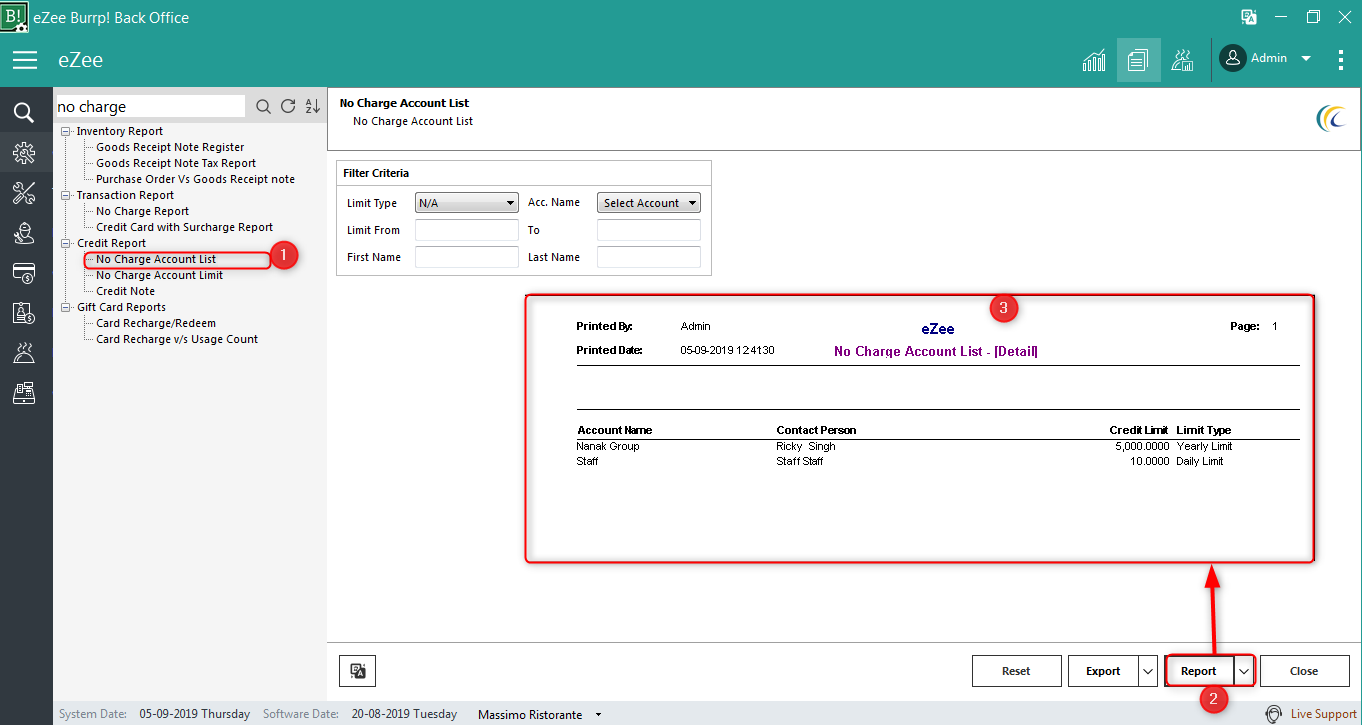This screenshot has height=725, width=1362.
Task: Open the Limit Type dropdown
Action: point(467,203)
